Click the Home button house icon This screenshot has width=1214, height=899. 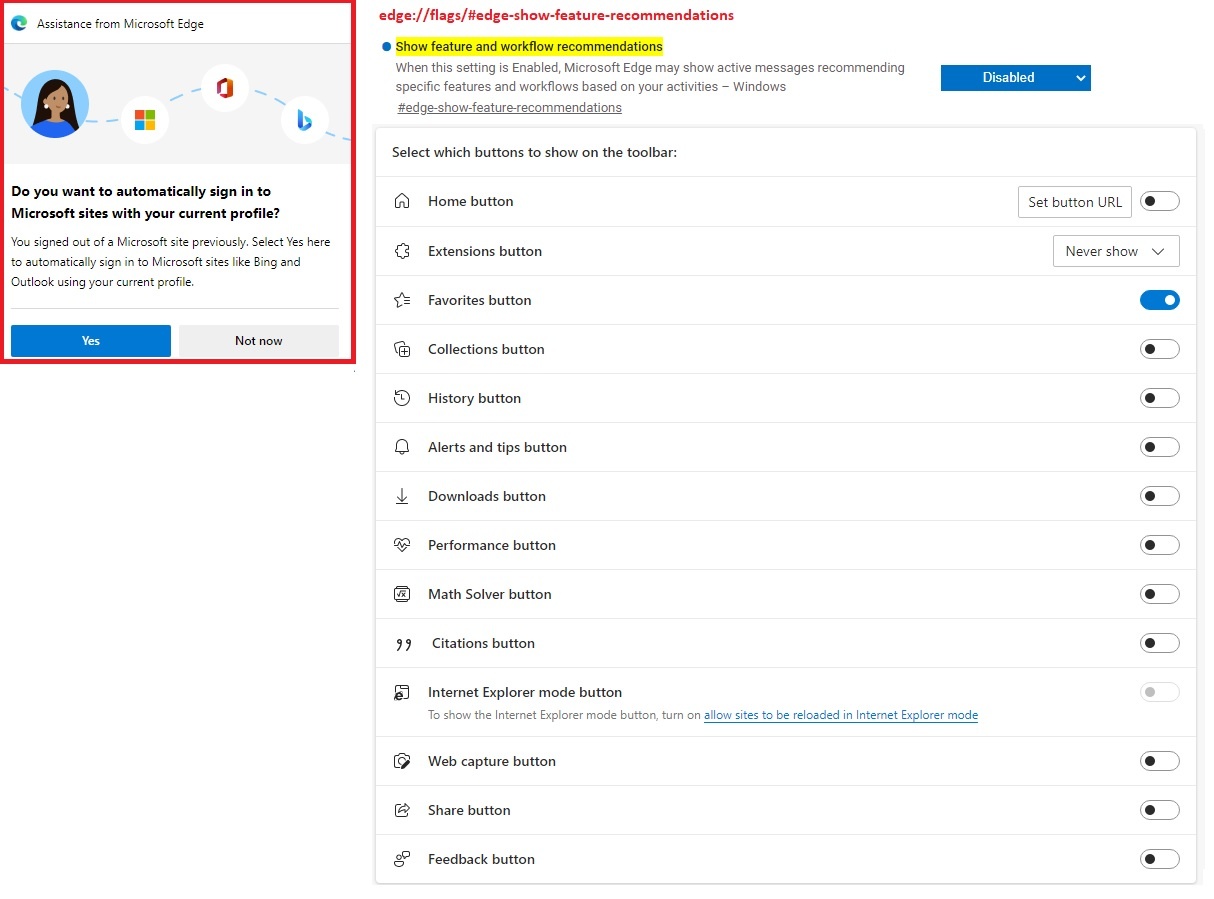click(402, 201)
